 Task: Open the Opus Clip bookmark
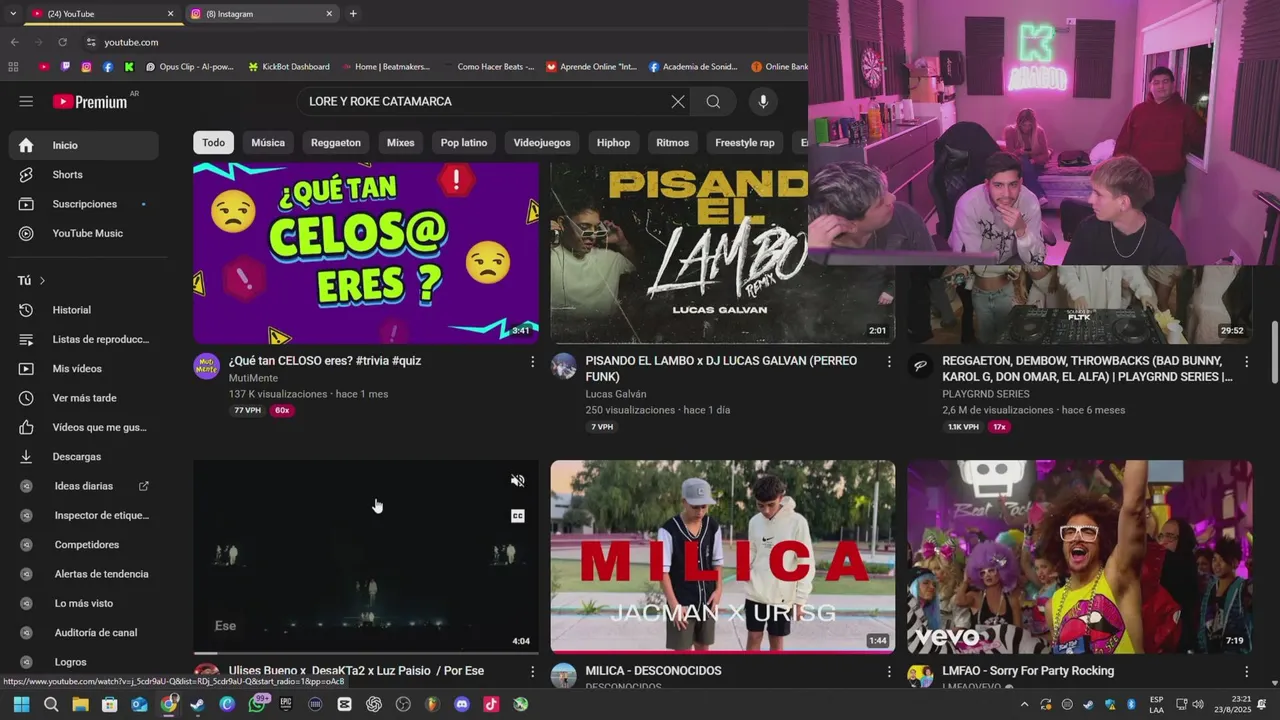pos(190,67)
